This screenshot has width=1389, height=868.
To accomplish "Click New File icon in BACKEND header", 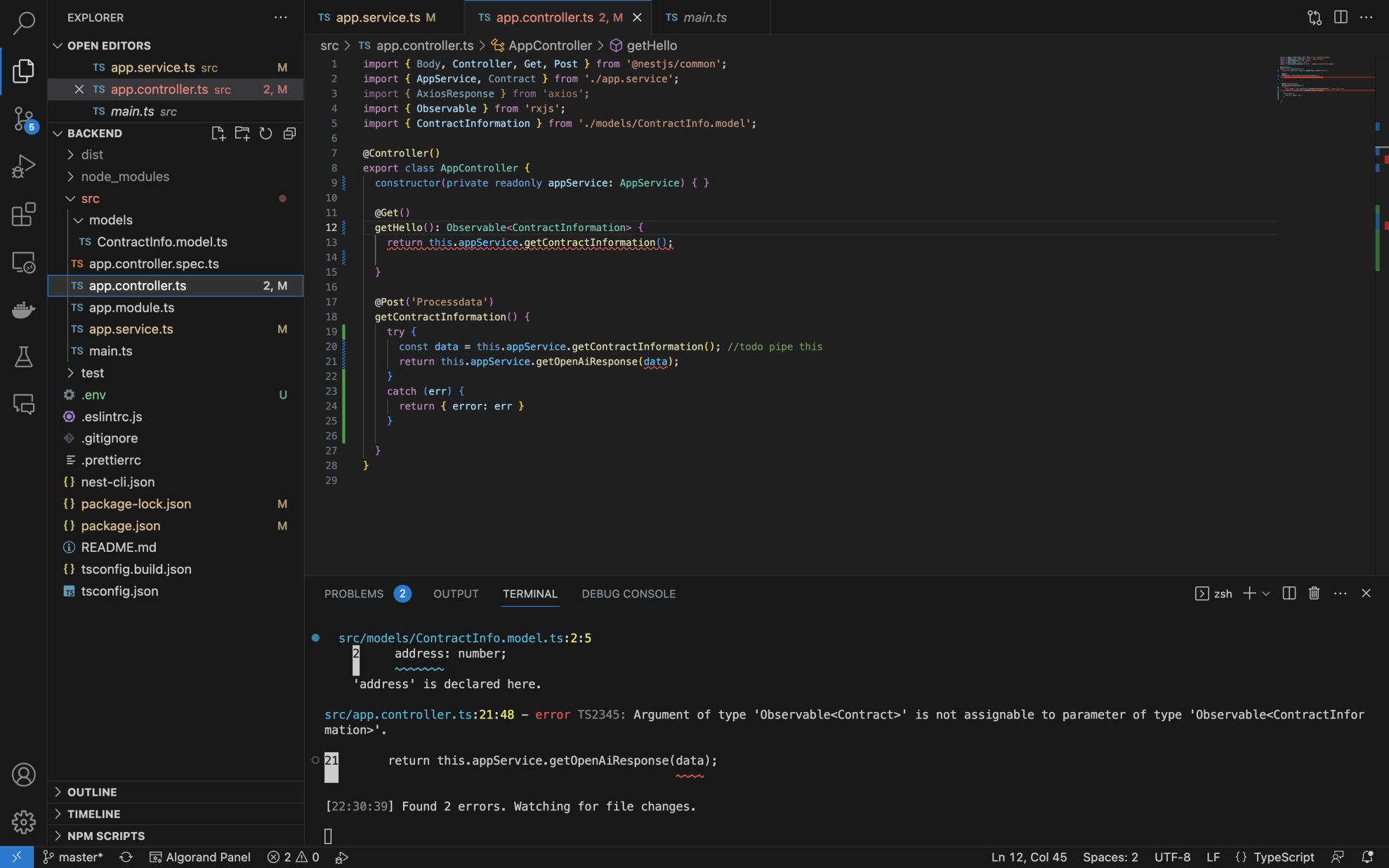I will click(218, 133).
